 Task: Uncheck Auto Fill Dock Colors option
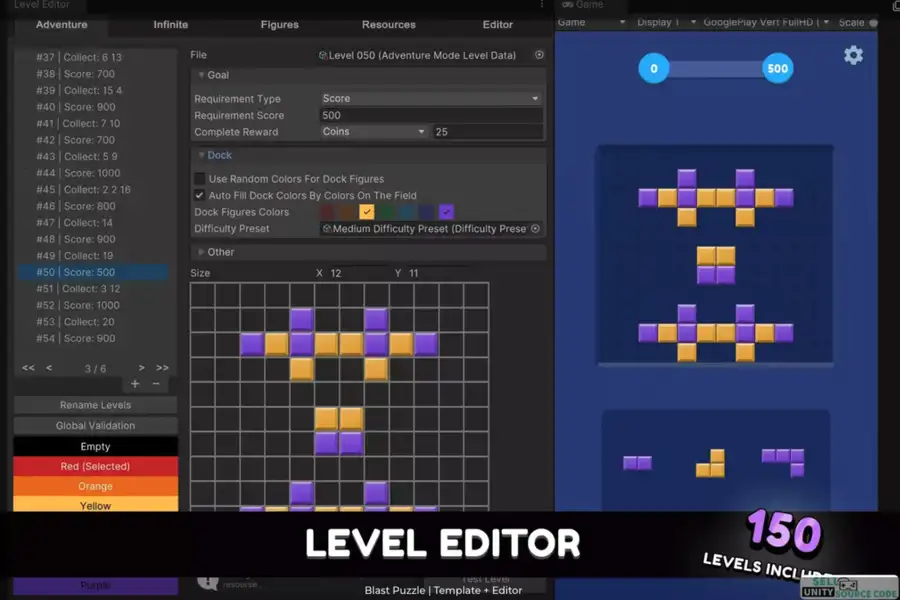(x=200, y=195)
